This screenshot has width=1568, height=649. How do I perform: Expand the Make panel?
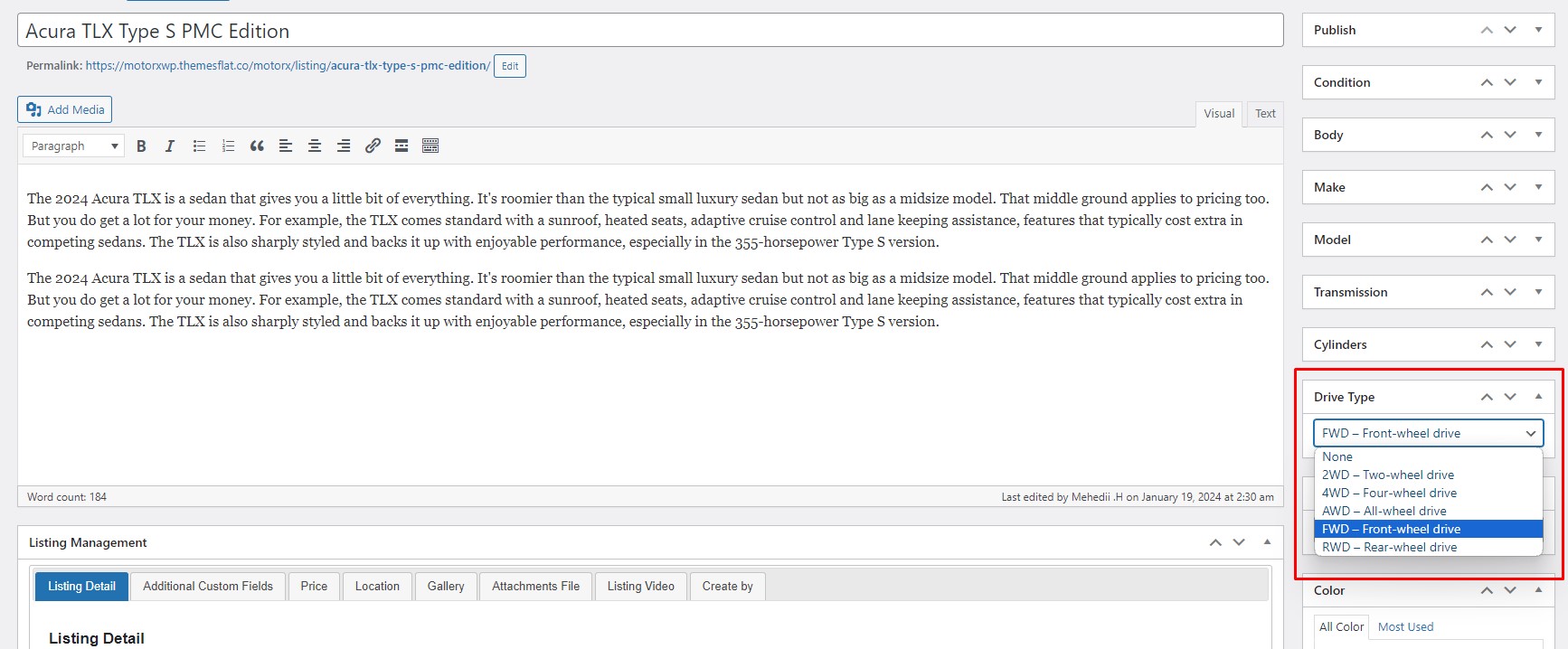click(x=1538, y=187)
